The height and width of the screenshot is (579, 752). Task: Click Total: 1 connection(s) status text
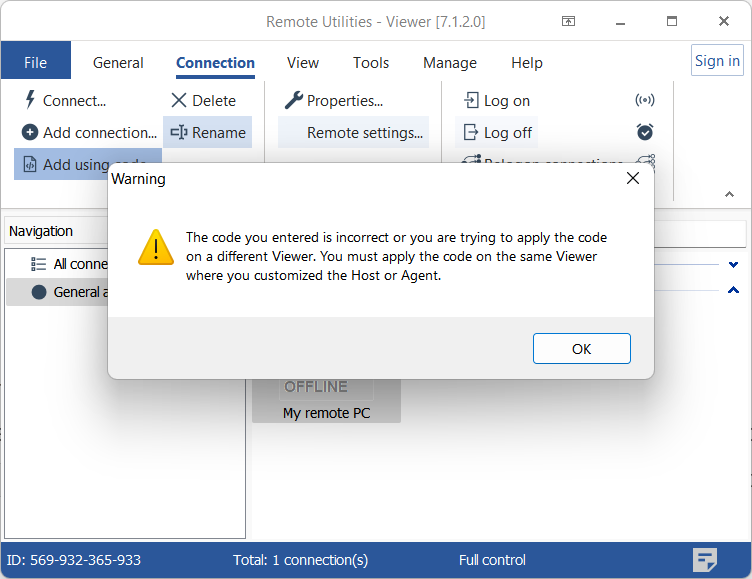click(301, 560)
